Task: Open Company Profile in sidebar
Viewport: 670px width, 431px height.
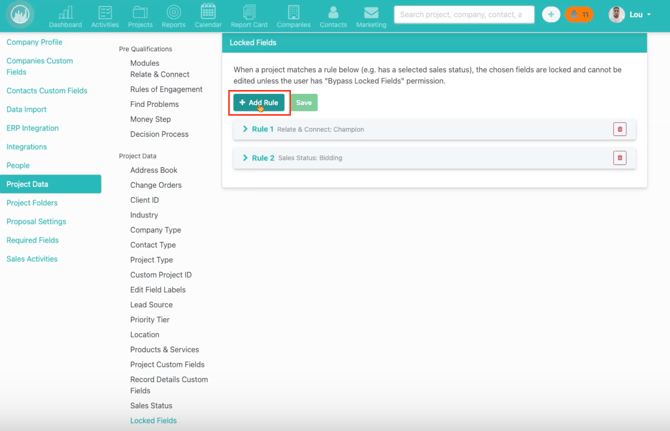Action: coord(34,42)
